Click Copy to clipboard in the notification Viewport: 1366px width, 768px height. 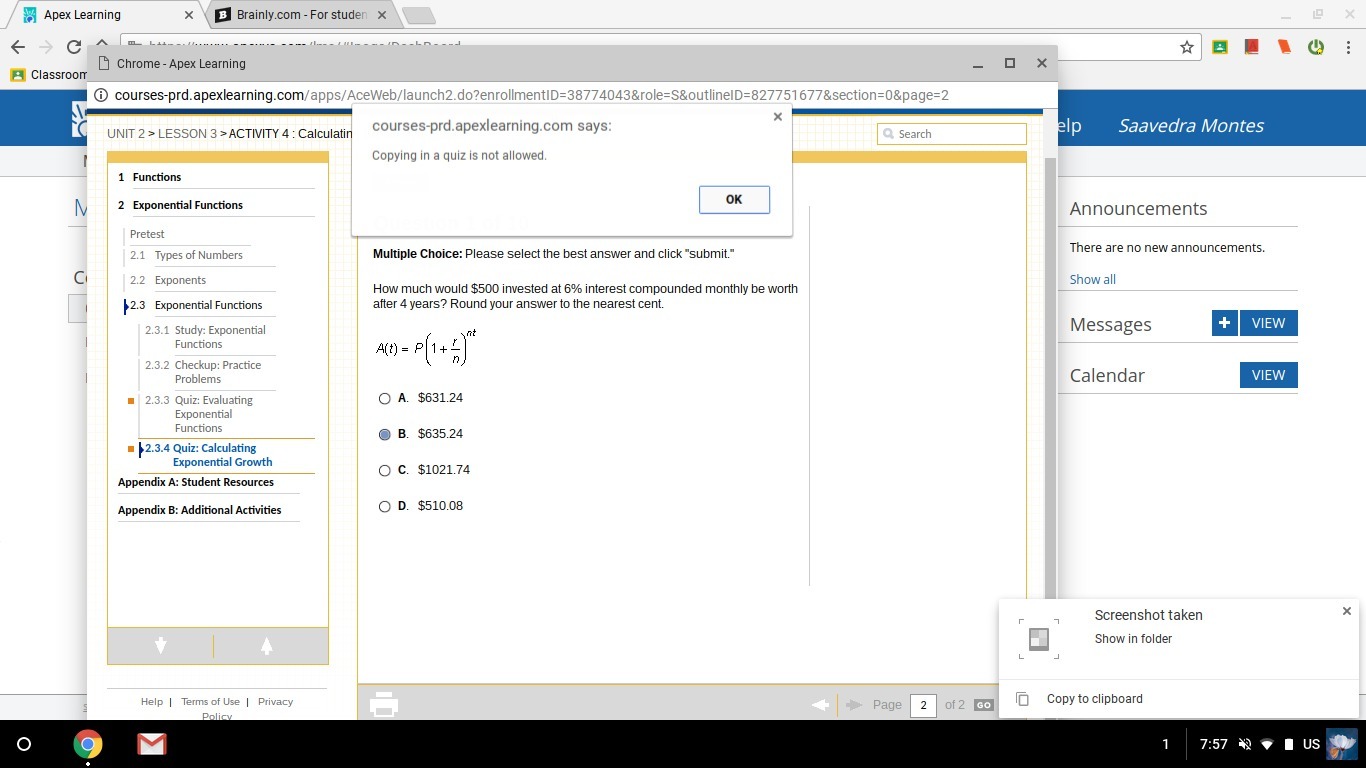1094,699
